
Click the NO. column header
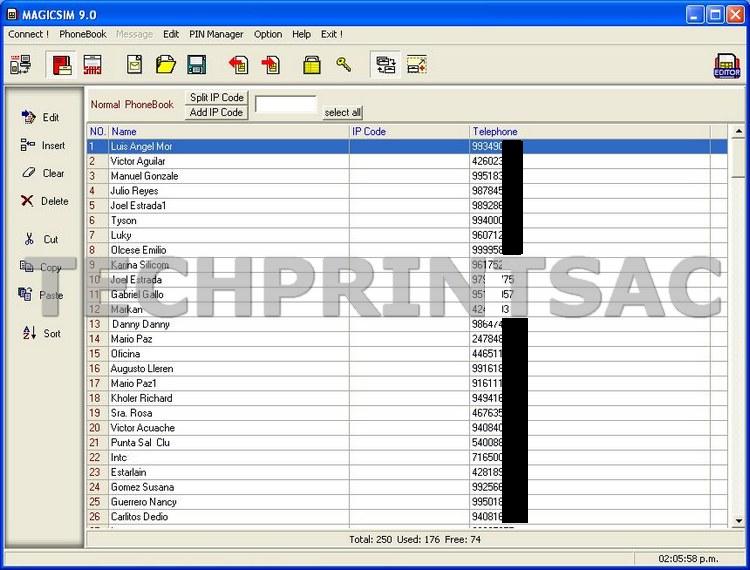point(98,132)
